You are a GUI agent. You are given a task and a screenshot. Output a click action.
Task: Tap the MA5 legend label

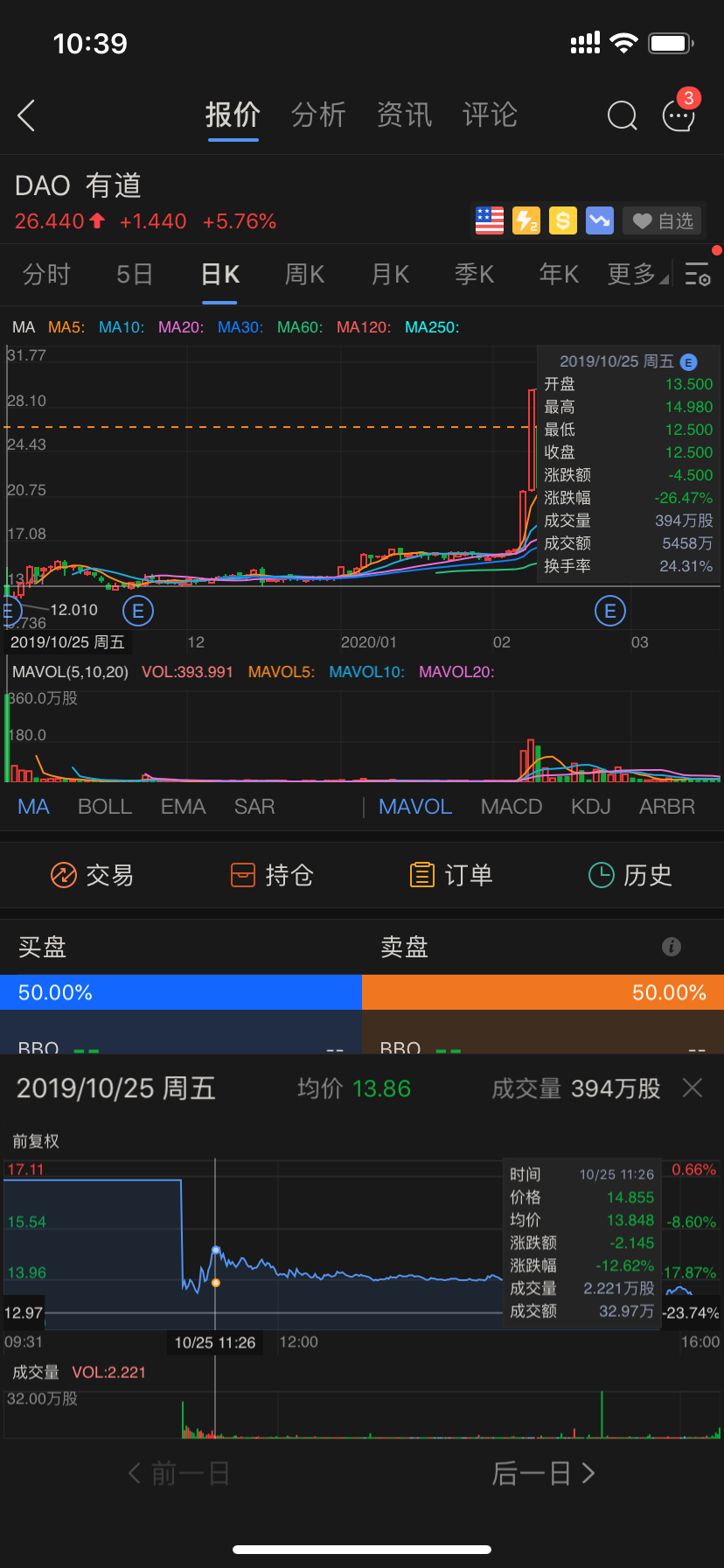click(x=66, y=327)
